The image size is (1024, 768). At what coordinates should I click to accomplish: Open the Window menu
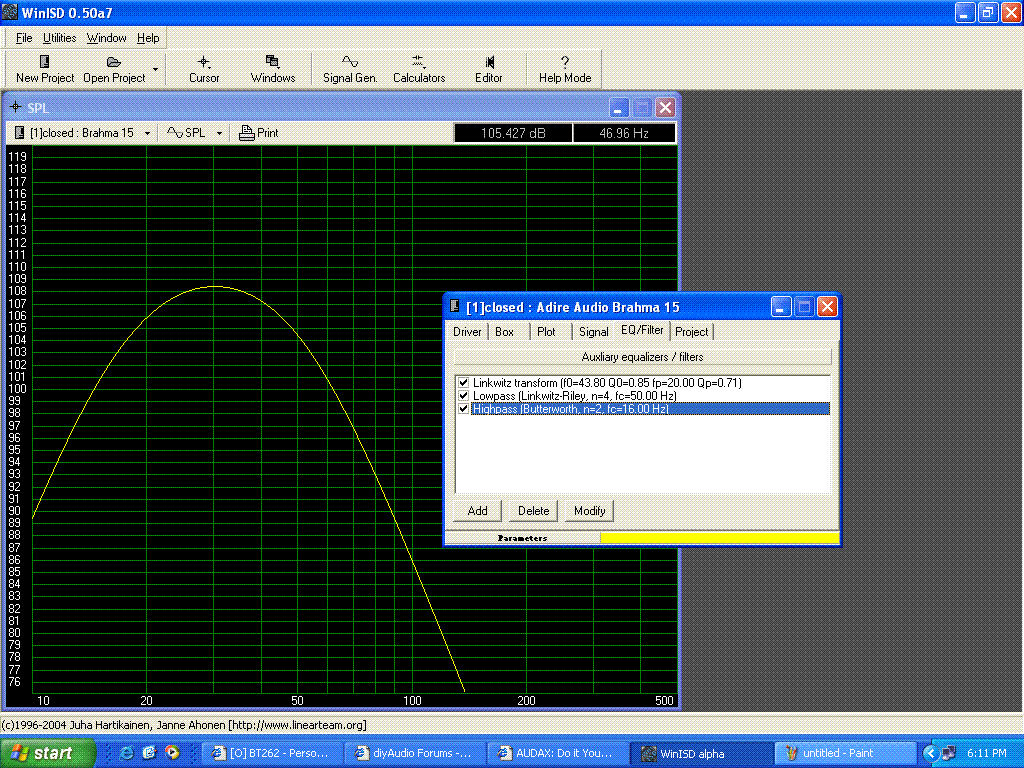[x=106, y=38]
